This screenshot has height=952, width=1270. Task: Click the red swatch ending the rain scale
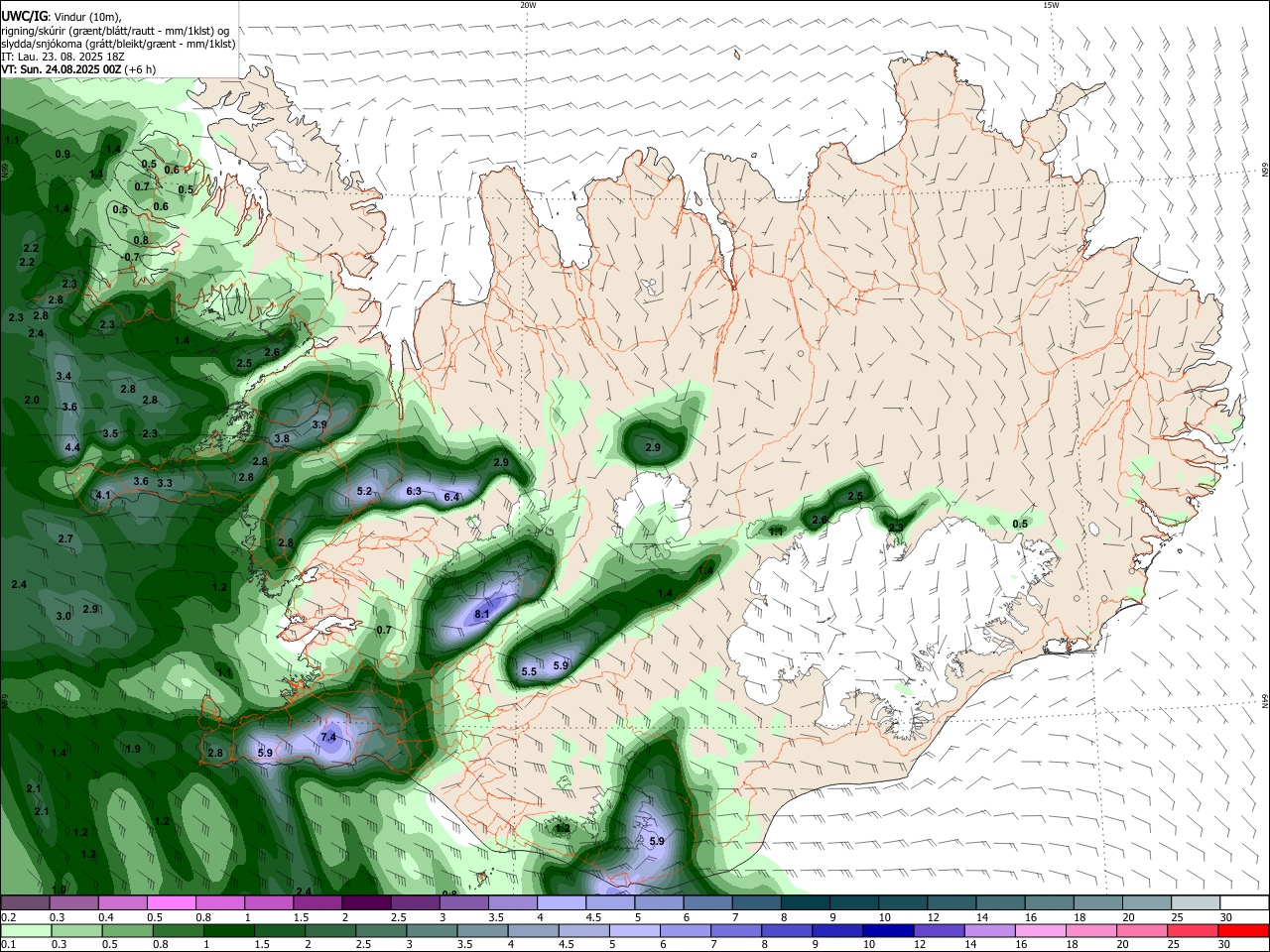tap(1243, 930)
